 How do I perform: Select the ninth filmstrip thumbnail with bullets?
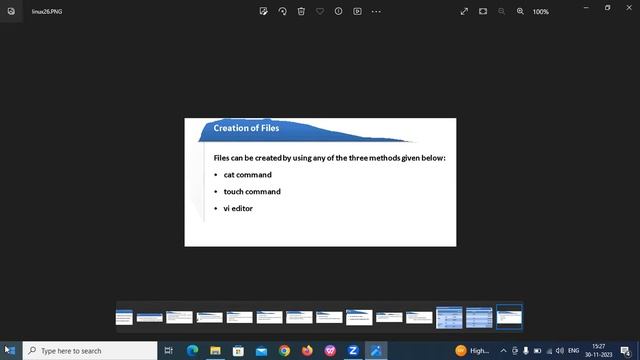click(x=359, y=317)
